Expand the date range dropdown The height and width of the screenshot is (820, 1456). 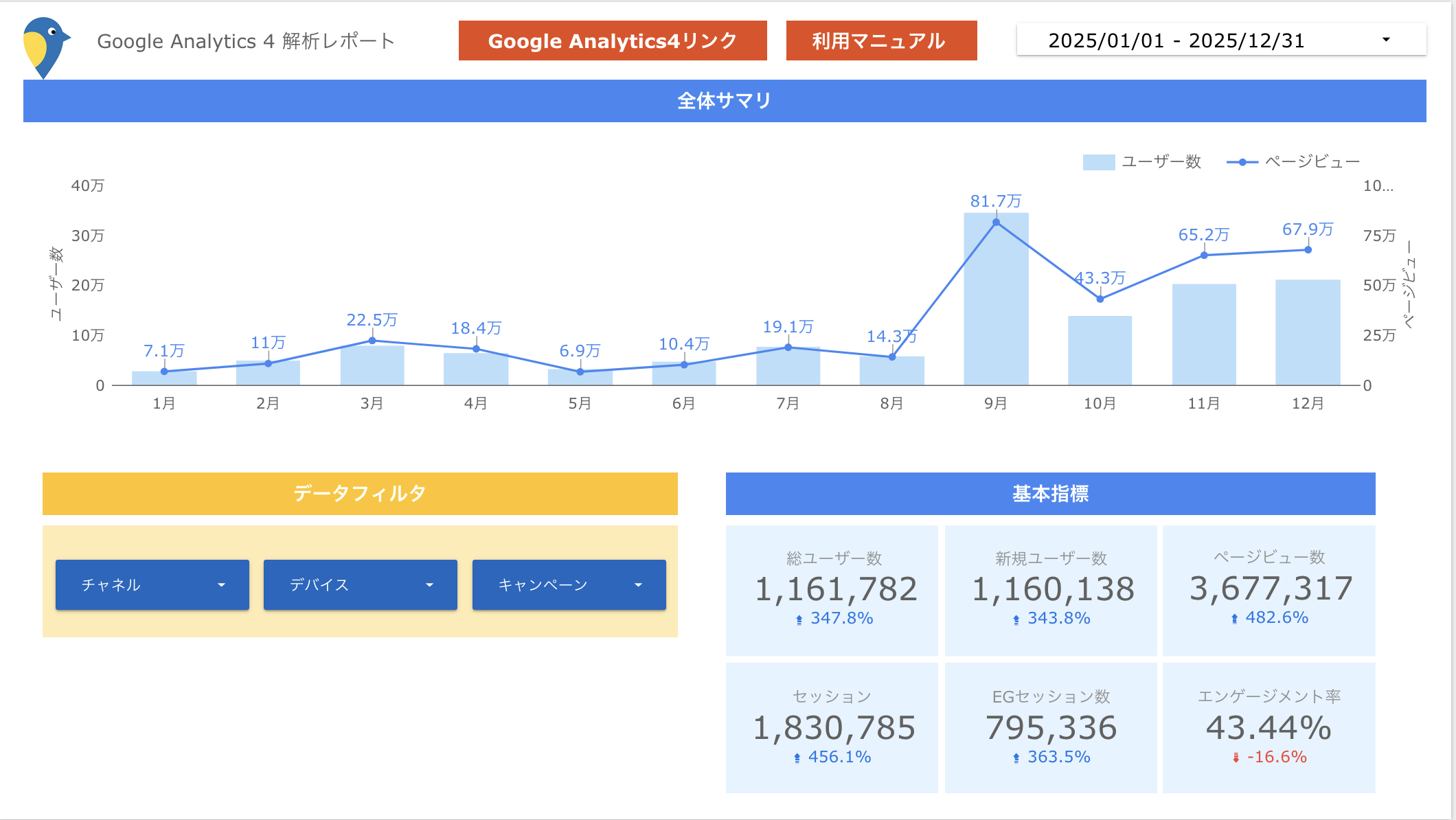(x=1220, y=40)
